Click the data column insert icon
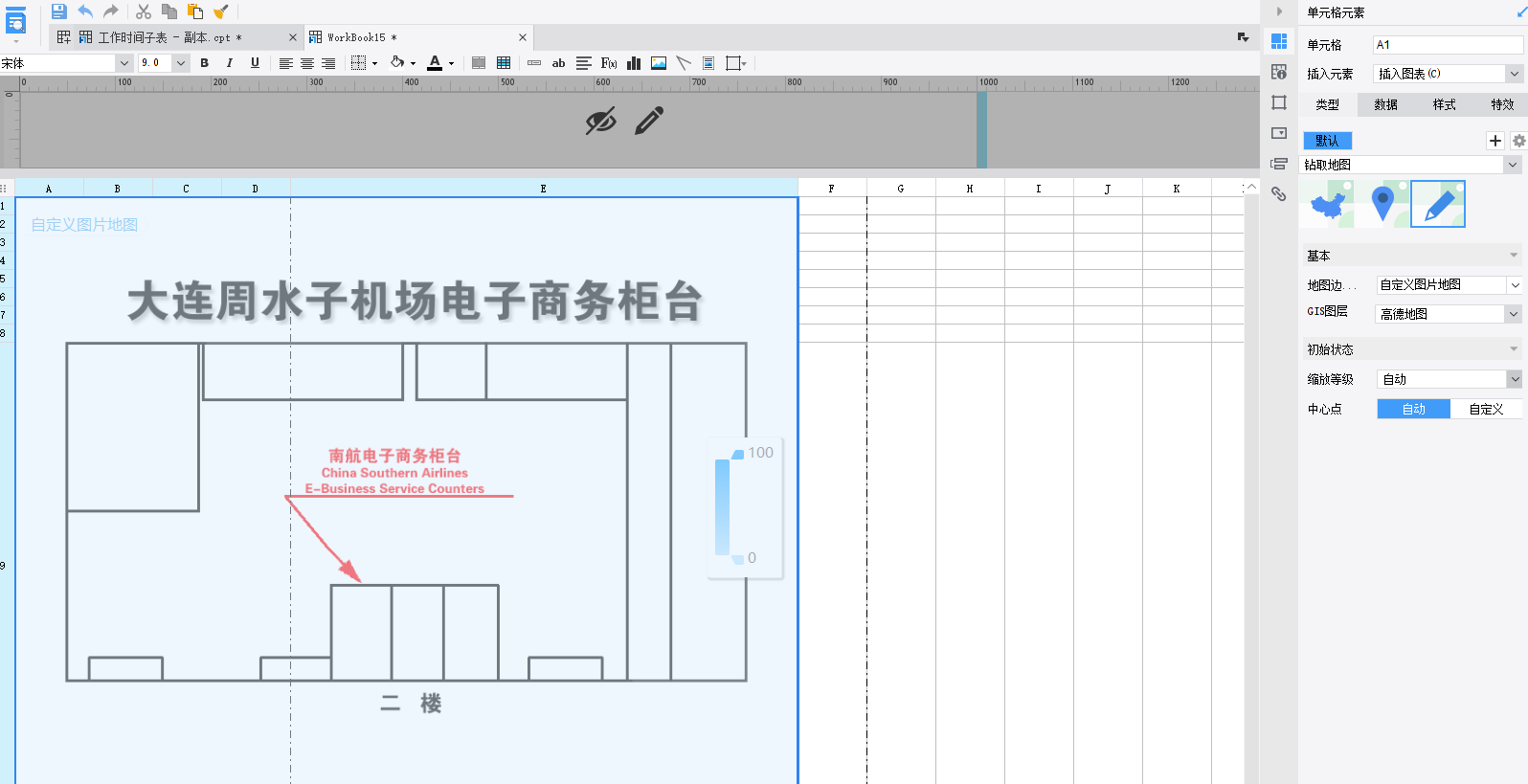The image size is (1528, 784). 534,63
